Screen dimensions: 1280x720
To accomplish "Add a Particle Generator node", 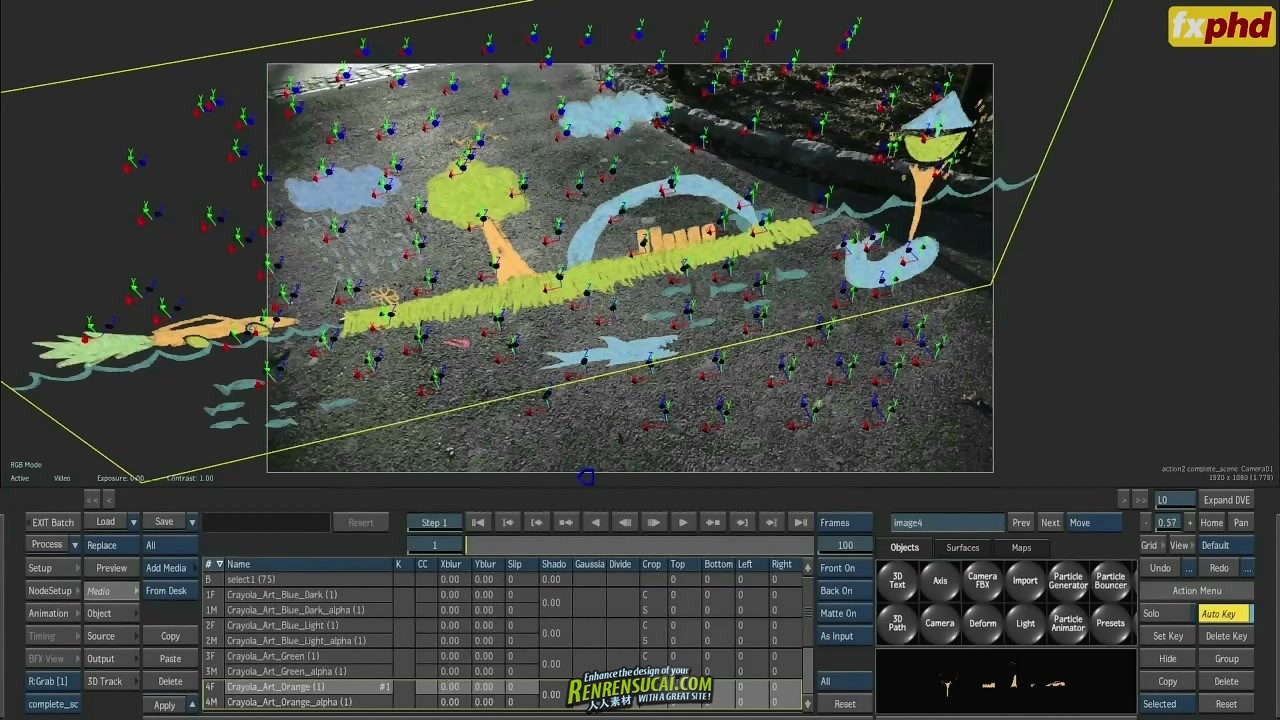I will click(1068, 580).
